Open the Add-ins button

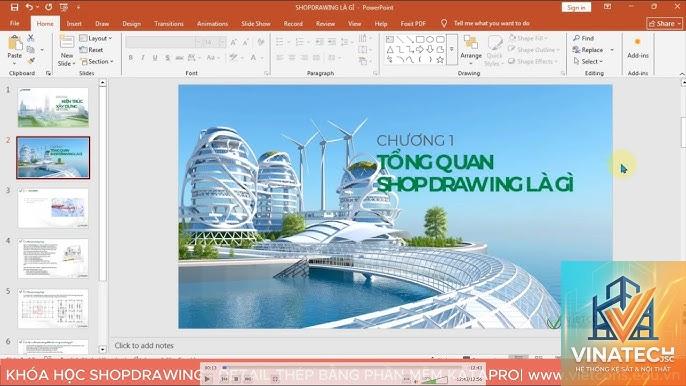click(637, 47)
